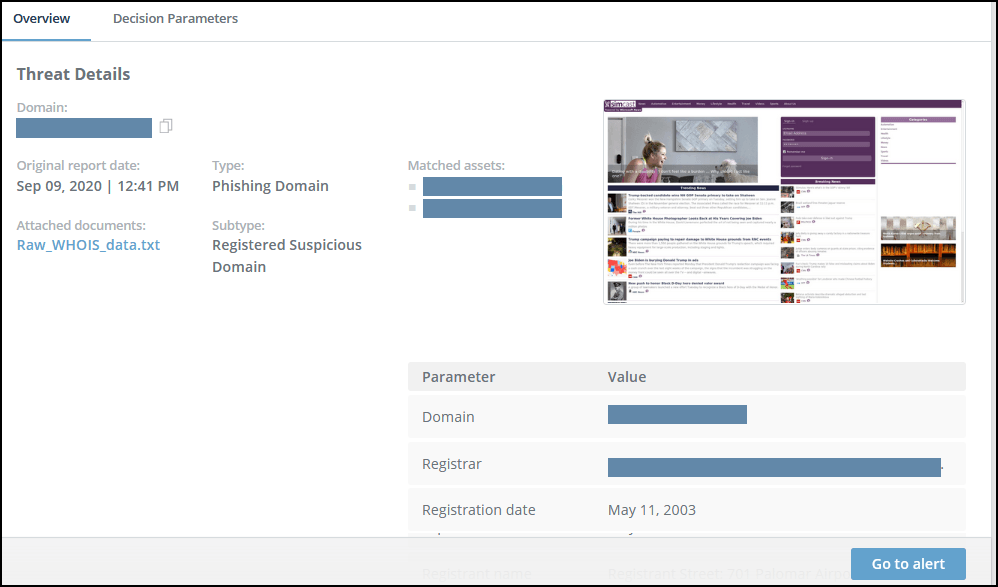Click the Value column header
The height and width of the screenshot is (587, 998).
tap(627, 377)
